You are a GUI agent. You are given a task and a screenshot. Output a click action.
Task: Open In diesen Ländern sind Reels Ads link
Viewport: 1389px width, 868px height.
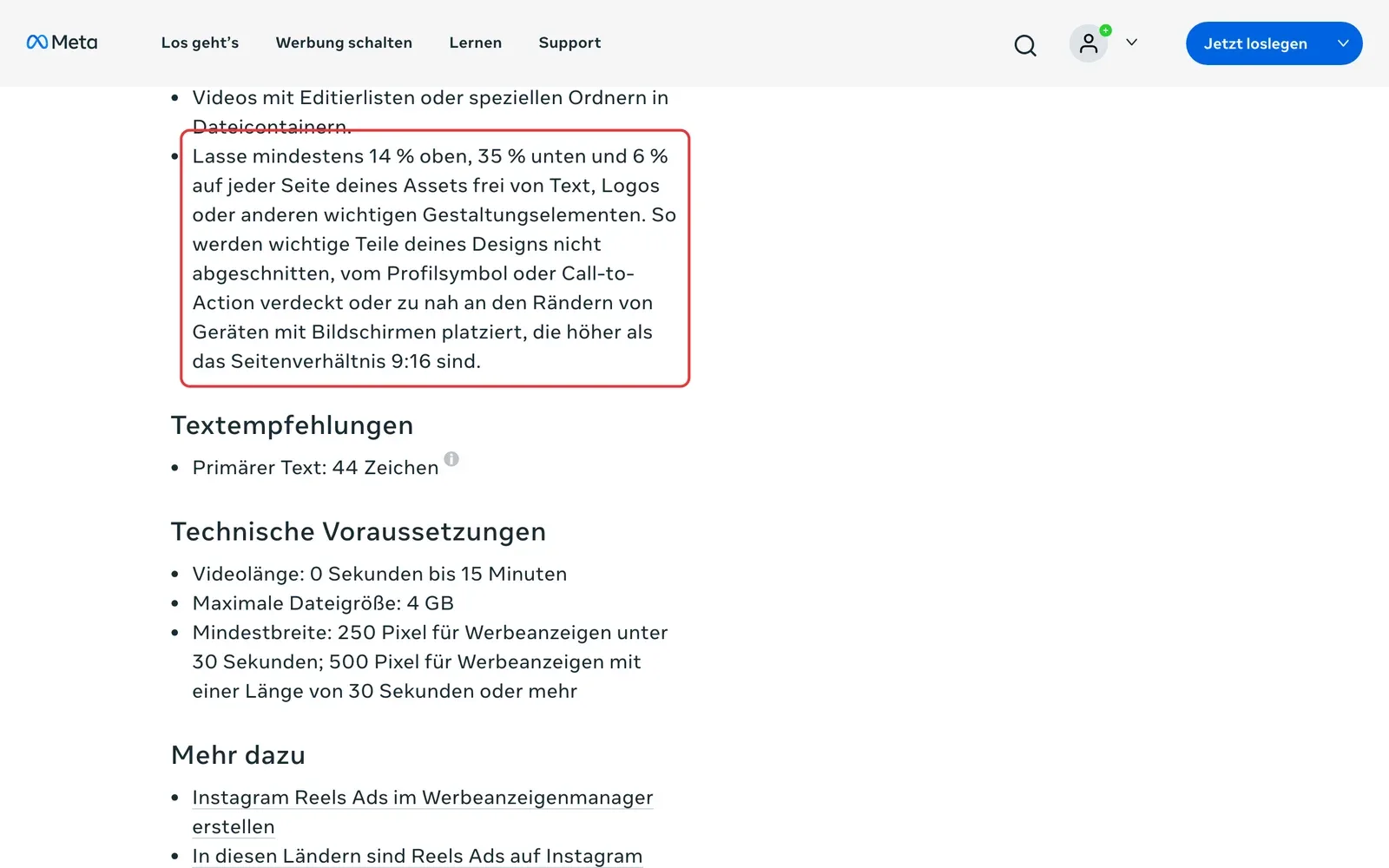tap(418, 856)
